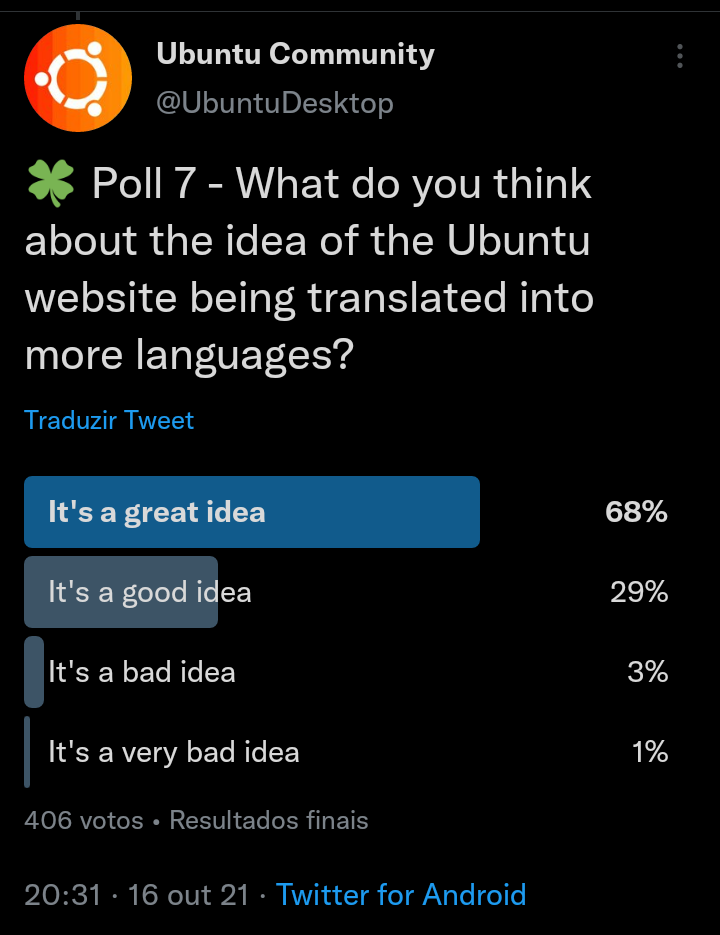Click the 'It's a bad idea' poll bar

(x=140, y=671)
